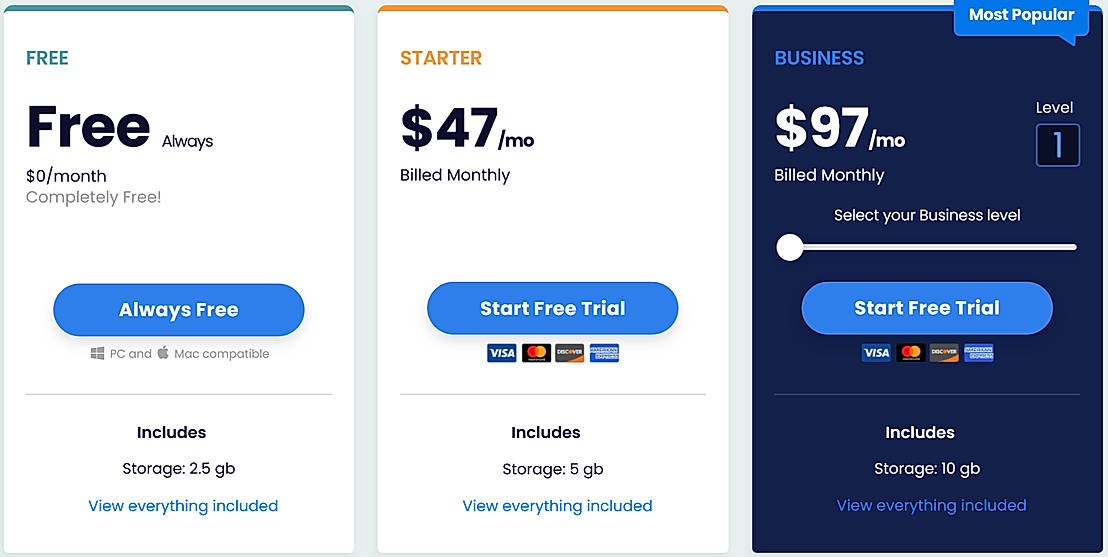Expand Business plan's View everything included

pos(931,506)
